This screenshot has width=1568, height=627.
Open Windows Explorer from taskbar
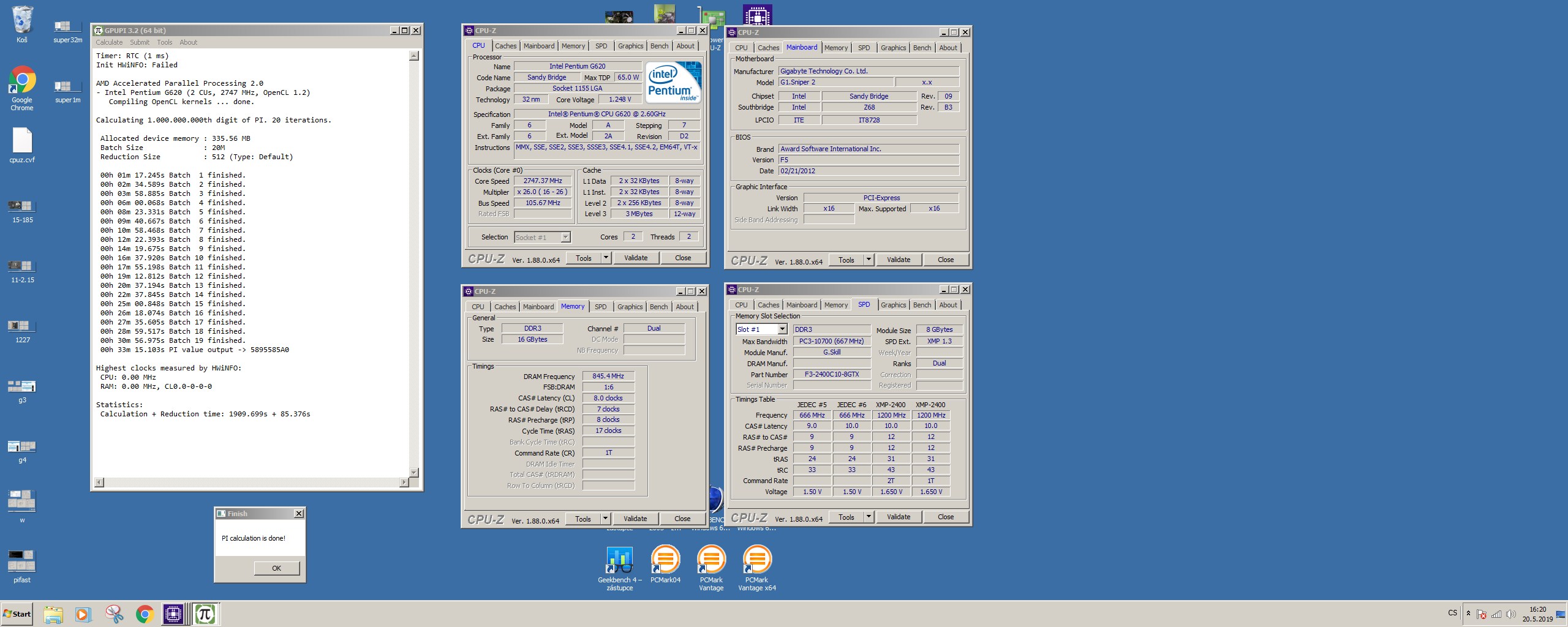pos(53,614)
